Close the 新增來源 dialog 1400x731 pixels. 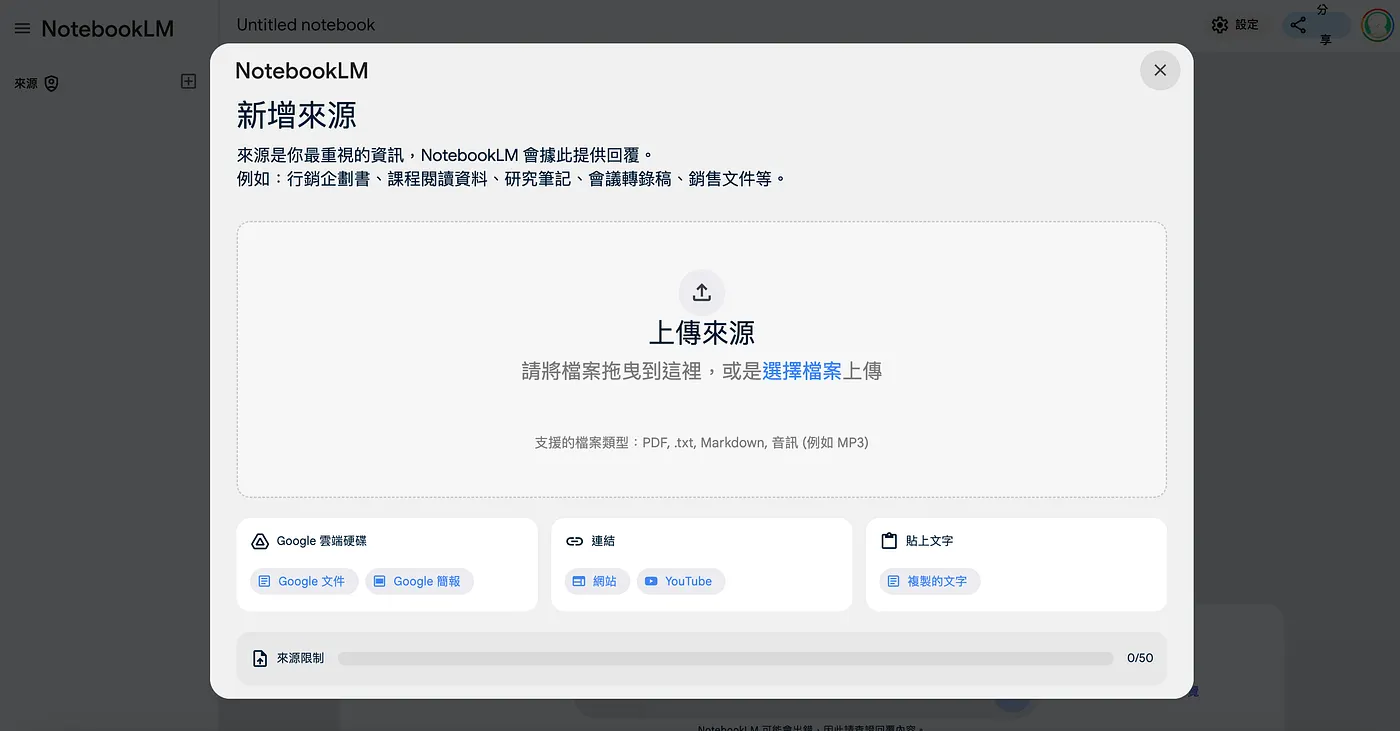pos(1160,70)
